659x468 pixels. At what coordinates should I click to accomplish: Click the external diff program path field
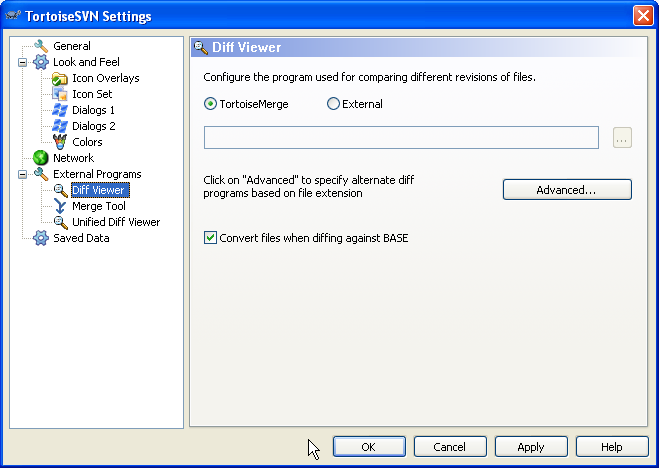tap(401, 137)
